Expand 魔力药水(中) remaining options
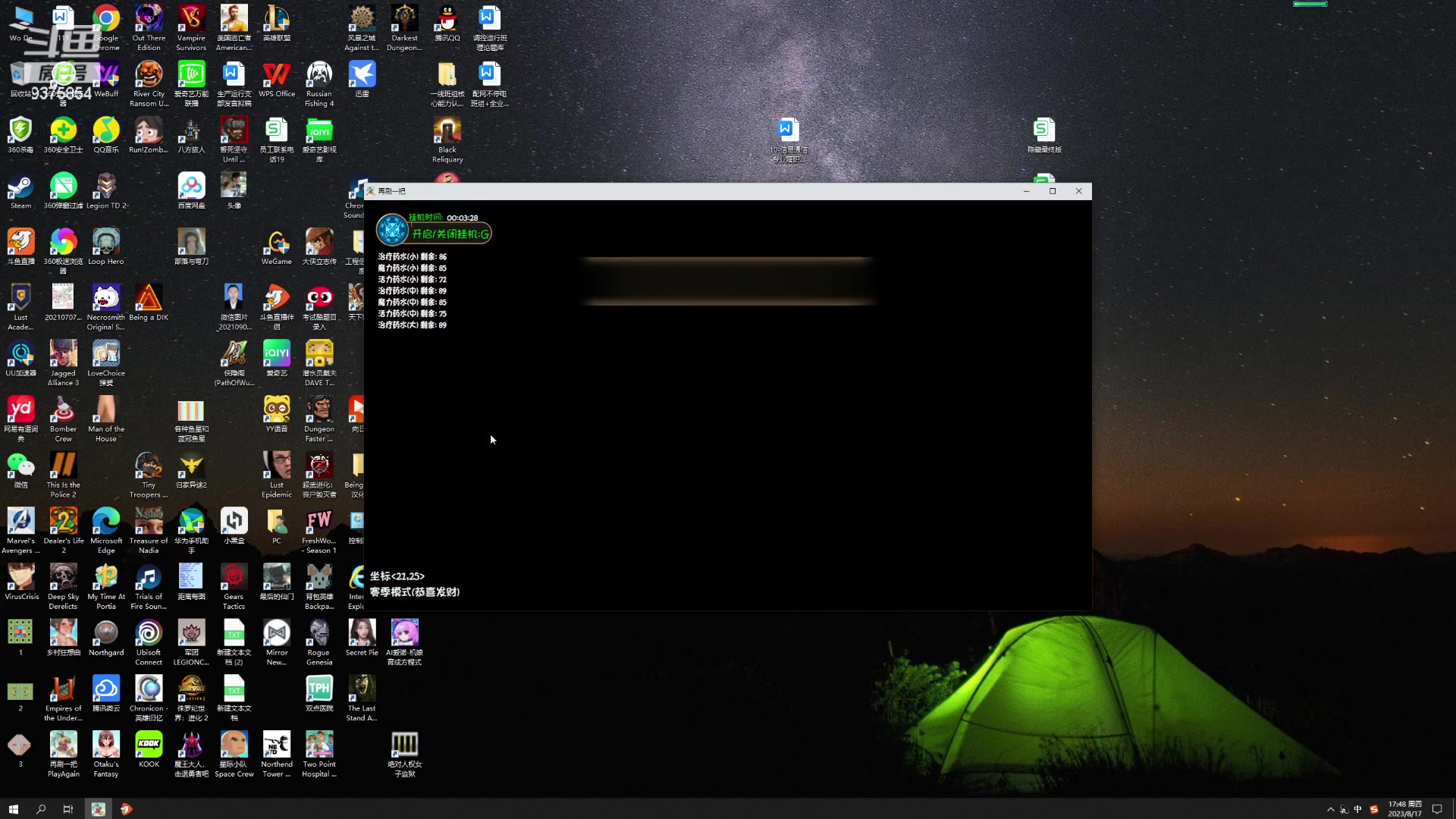1456x819 pixels. tap(412, 302)
